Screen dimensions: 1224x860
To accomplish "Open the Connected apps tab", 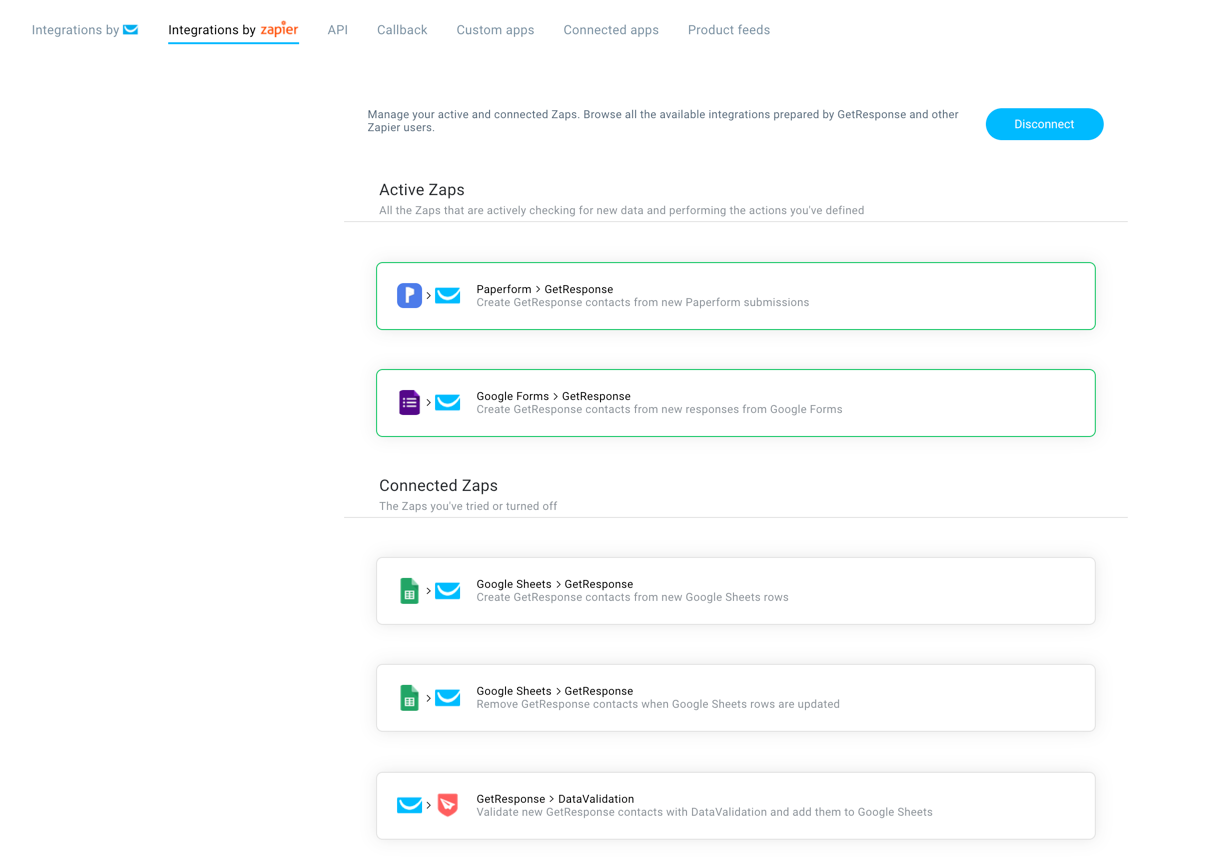I will [611, 30].
